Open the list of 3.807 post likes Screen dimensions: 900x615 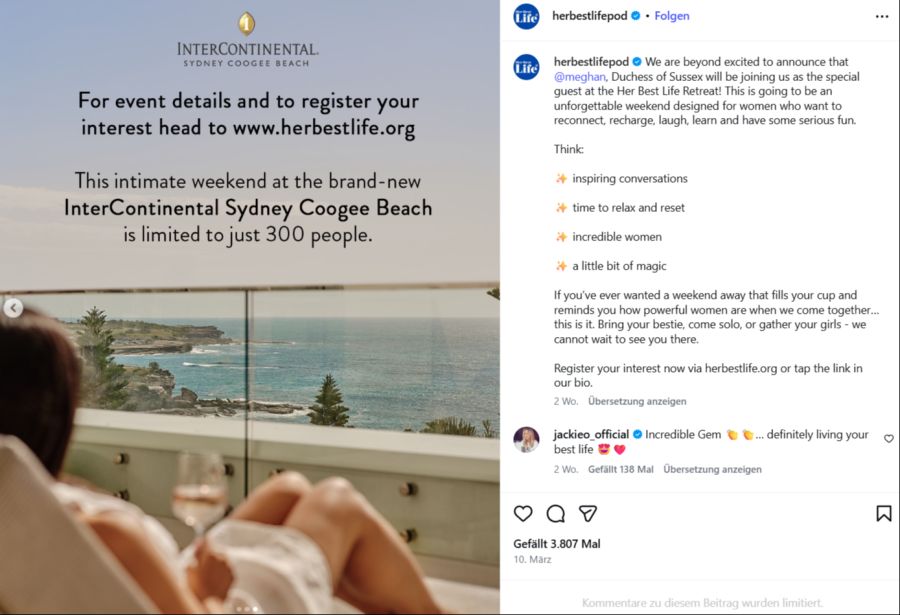click(x=557, y=544)
